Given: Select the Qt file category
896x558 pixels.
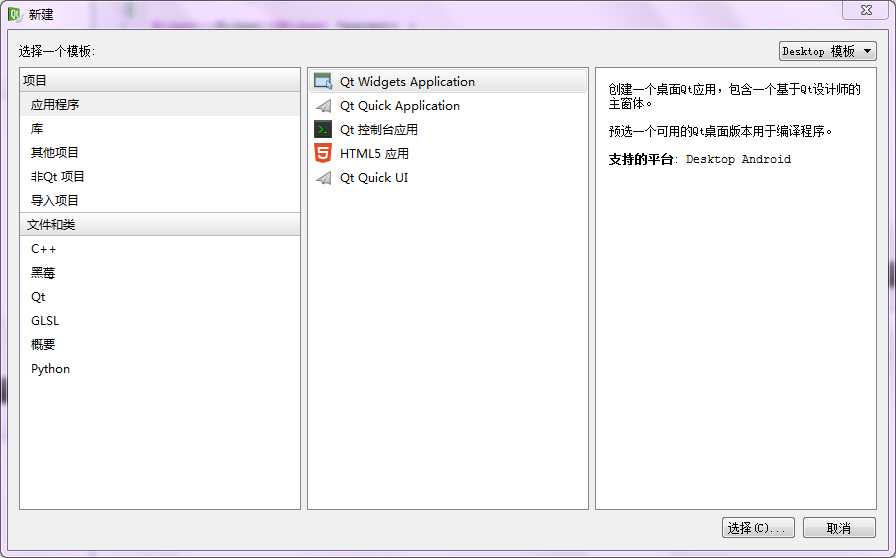Looking at the screenshot, I should [159, 297].
